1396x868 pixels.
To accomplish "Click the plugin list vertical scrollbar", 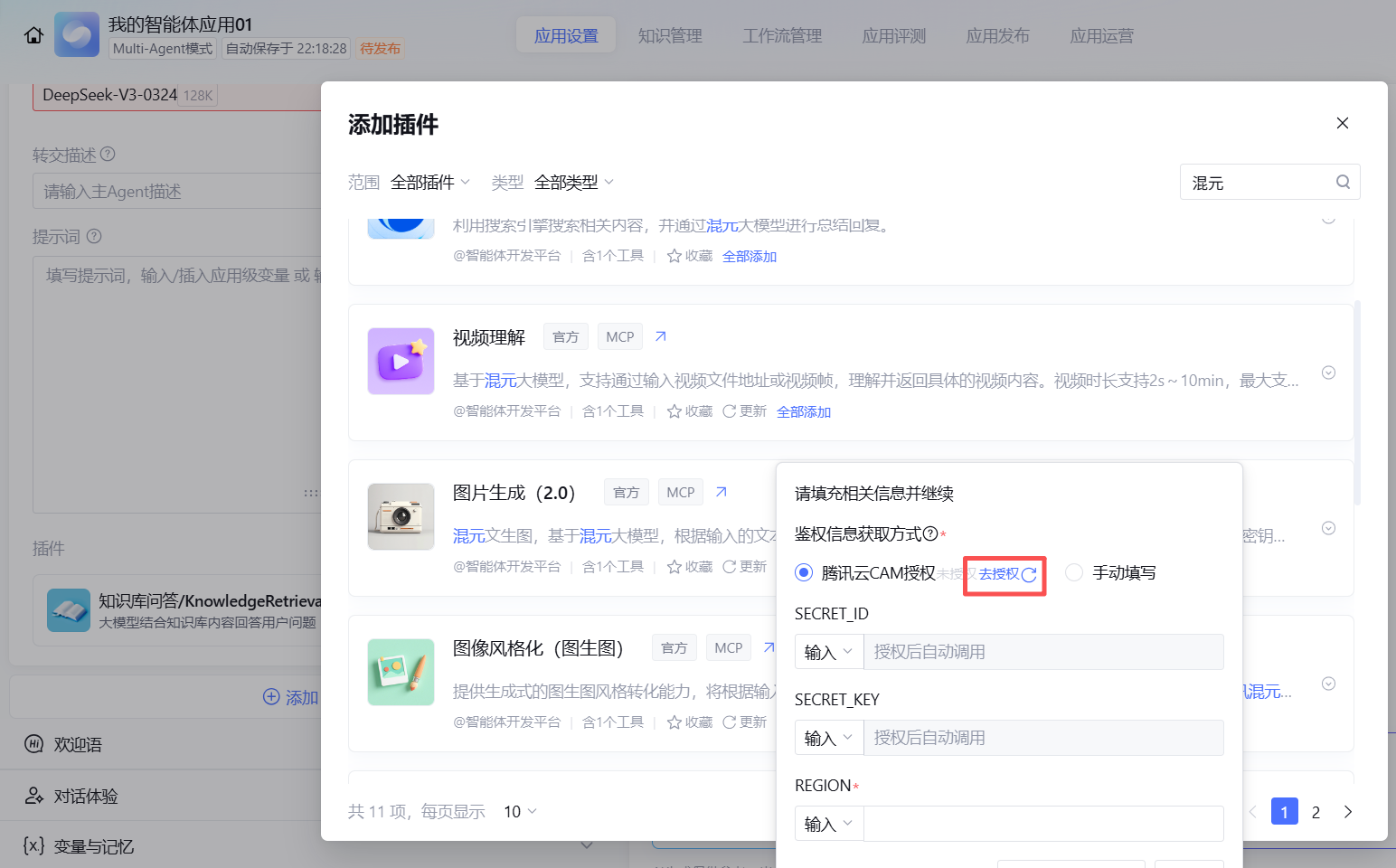I will pos(1357,402).
